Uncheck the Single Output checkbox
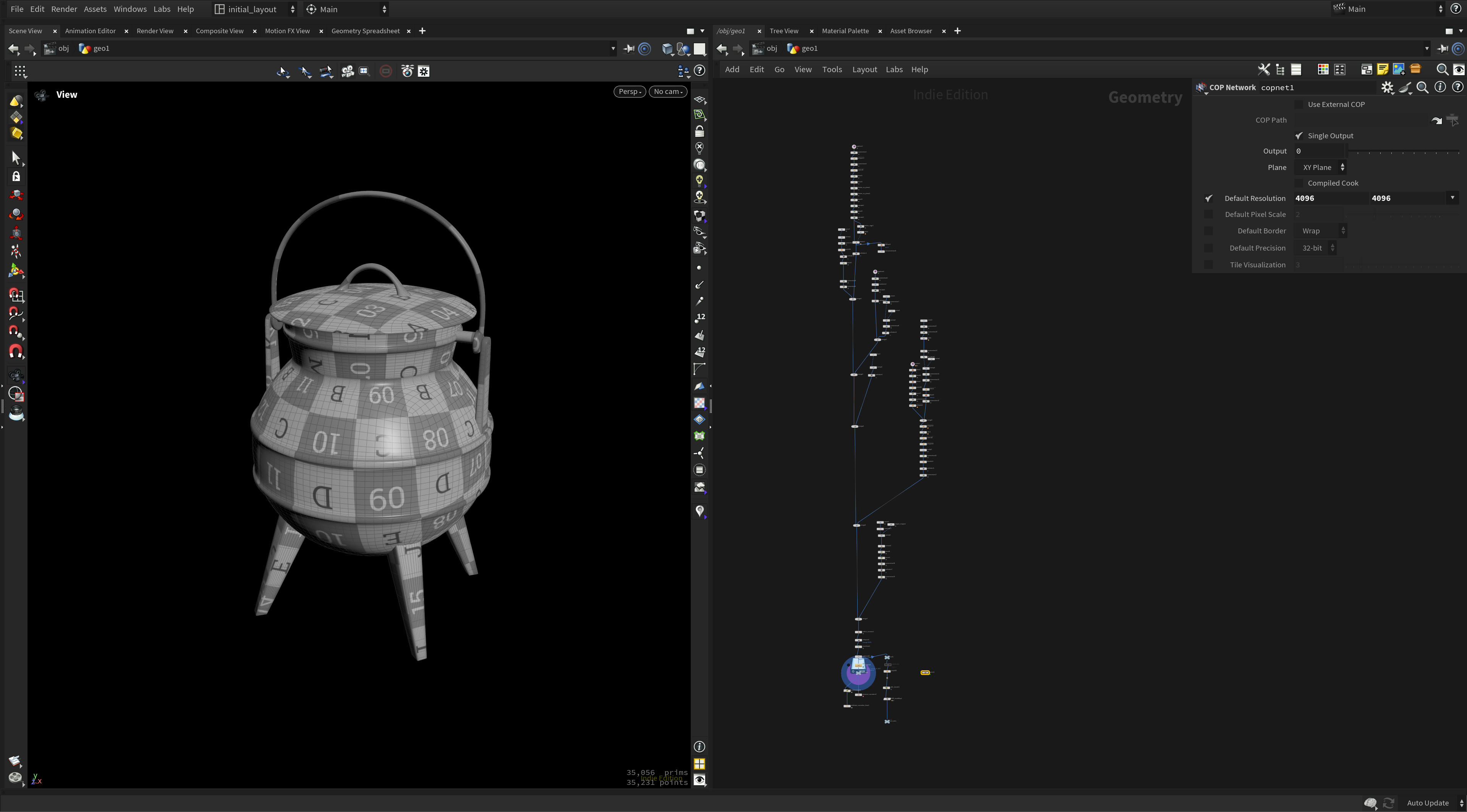The height and width of the screenshot is (812, 1467). pyautogui.click(x=1299, y=136)
